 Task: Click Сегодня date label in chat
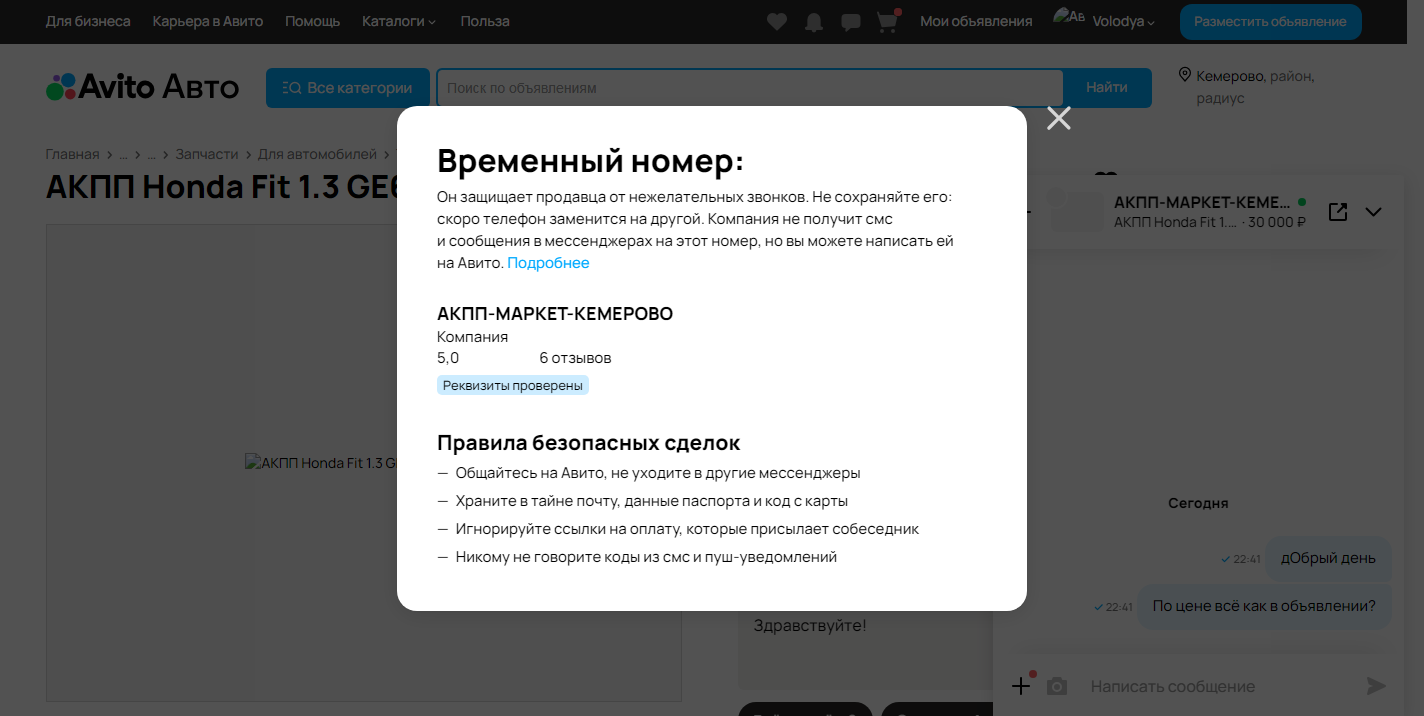click(x=1198, y=503)
